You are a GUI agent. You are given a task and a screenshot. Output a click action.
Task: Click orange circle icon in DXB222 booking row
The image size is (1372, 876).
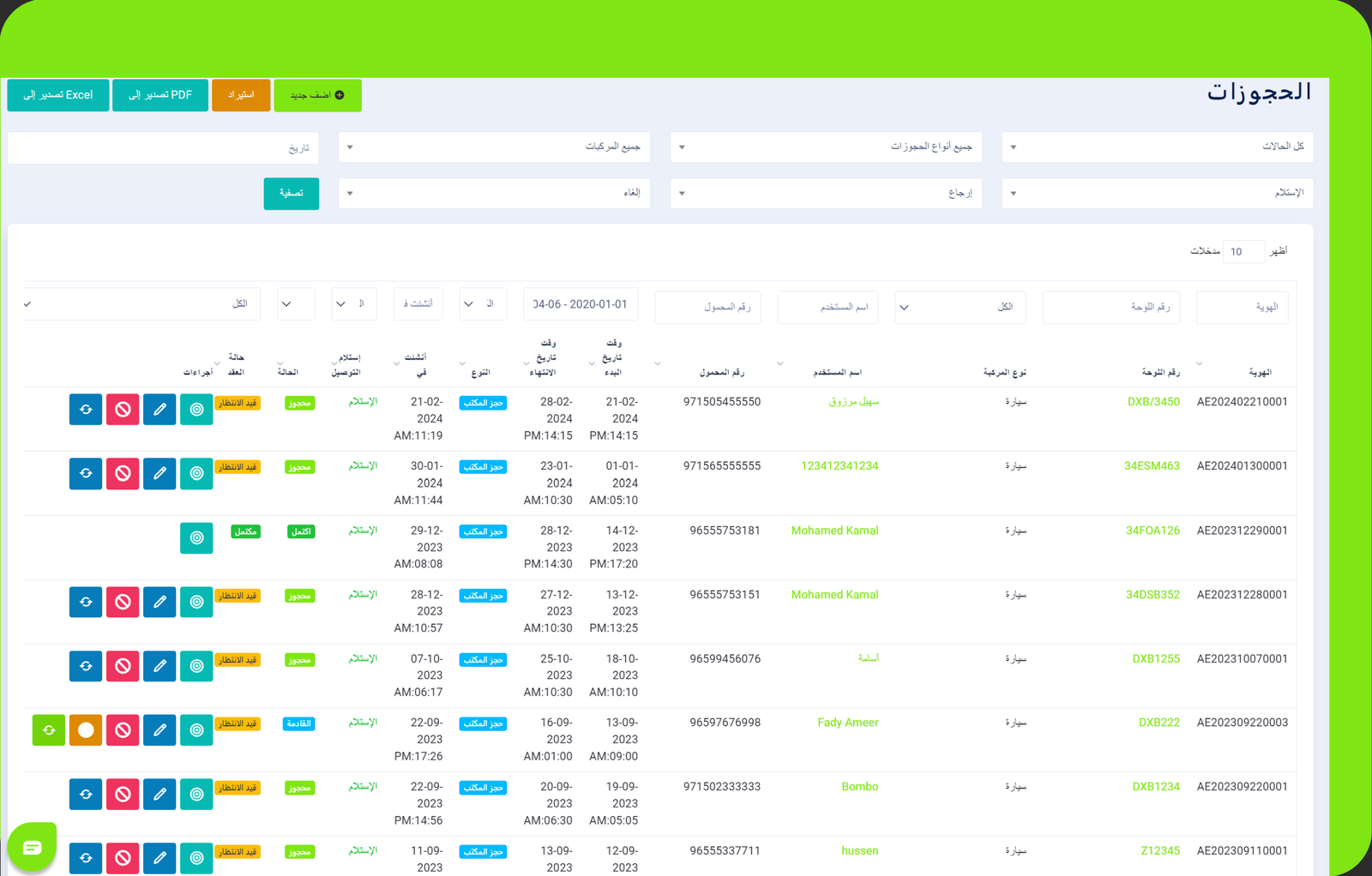pos(86,730)
